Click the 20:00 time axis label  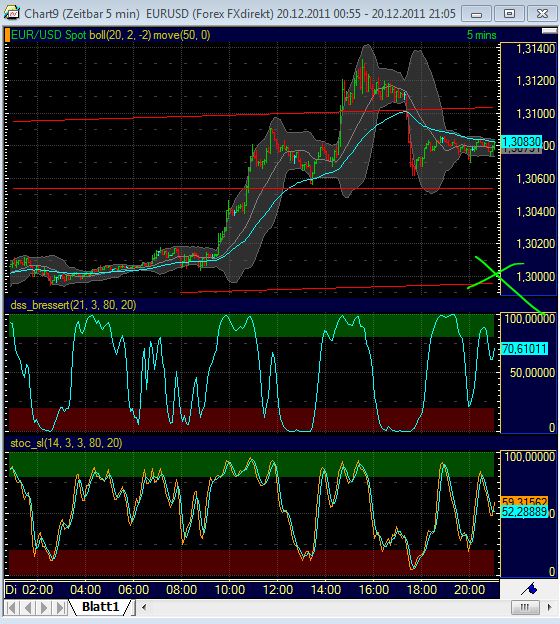tap(470, 589)
